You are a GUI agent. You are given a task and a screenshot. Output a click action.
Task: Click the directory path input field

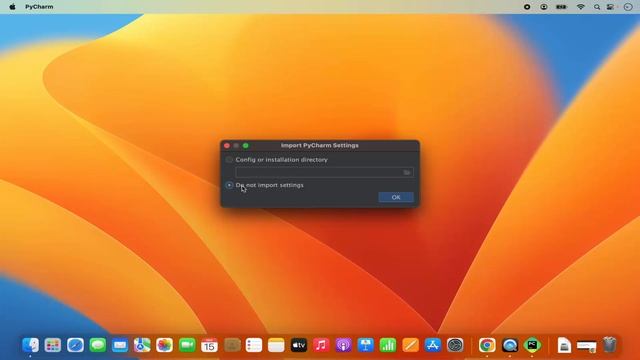click(x=324, y=172)
